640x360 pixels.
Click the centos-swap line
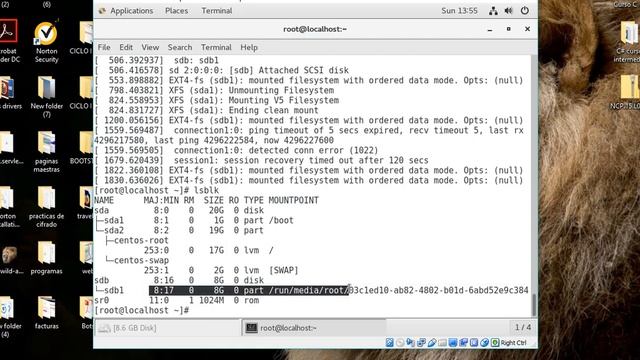(x=137, y=260)
